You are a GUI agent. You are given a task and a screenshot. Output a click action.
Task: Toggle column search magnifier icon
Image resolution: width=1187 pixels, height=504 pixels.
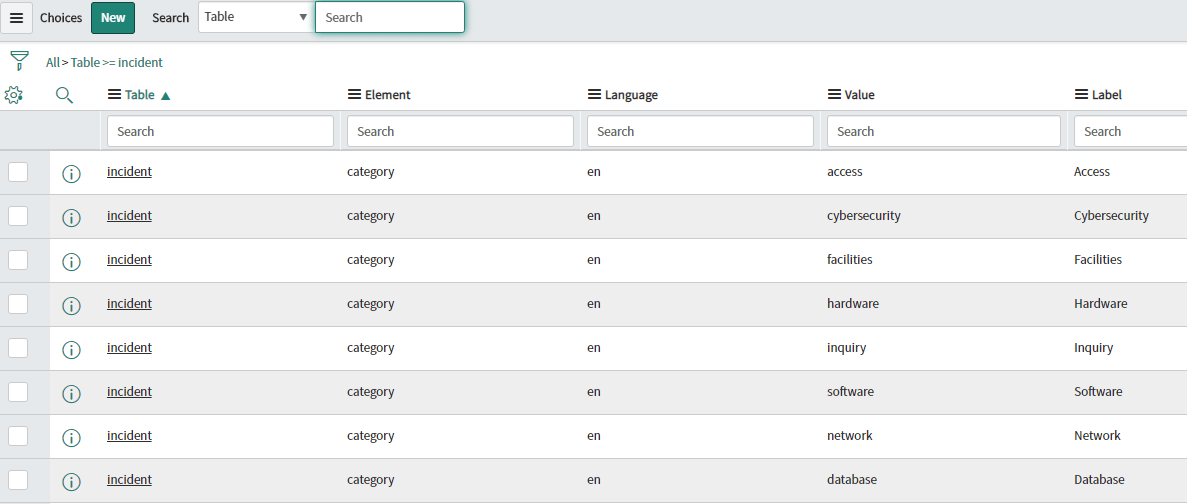click(64, 95)
